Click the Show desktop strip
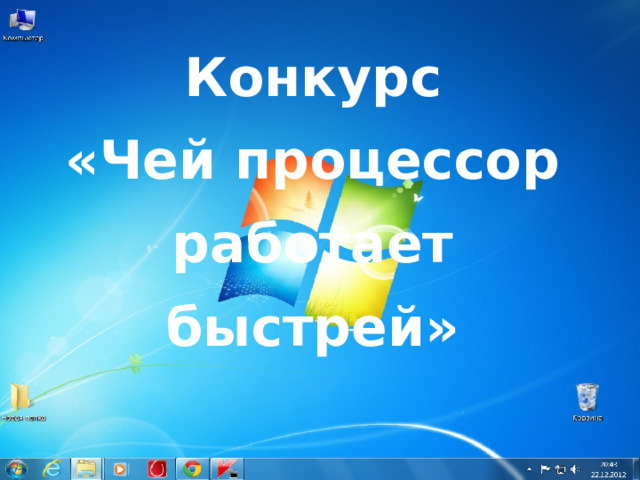640x480 pixels. tap(636, 469)
